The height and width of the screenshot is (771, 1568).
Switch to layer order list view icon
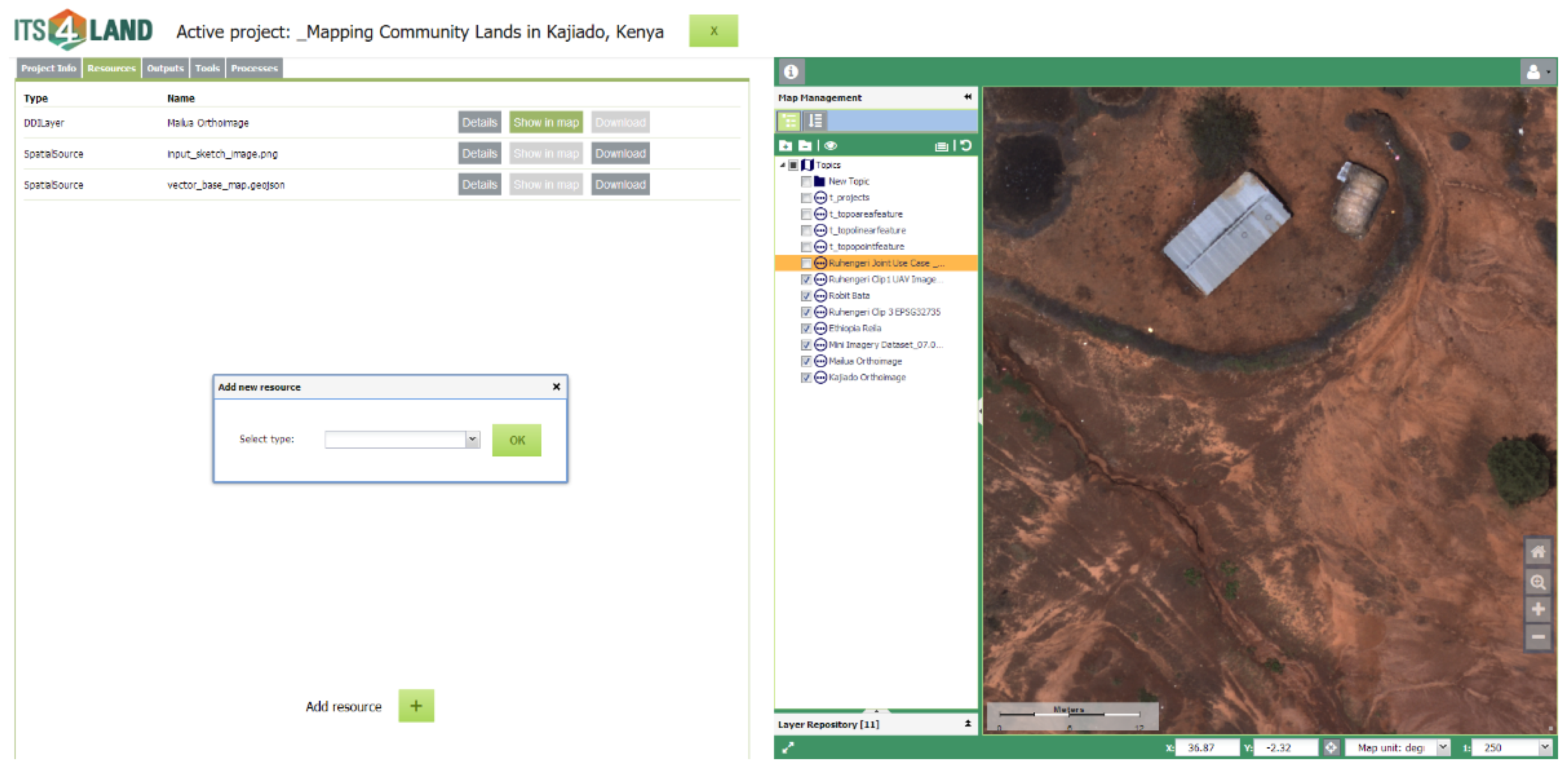pos(815,121)
